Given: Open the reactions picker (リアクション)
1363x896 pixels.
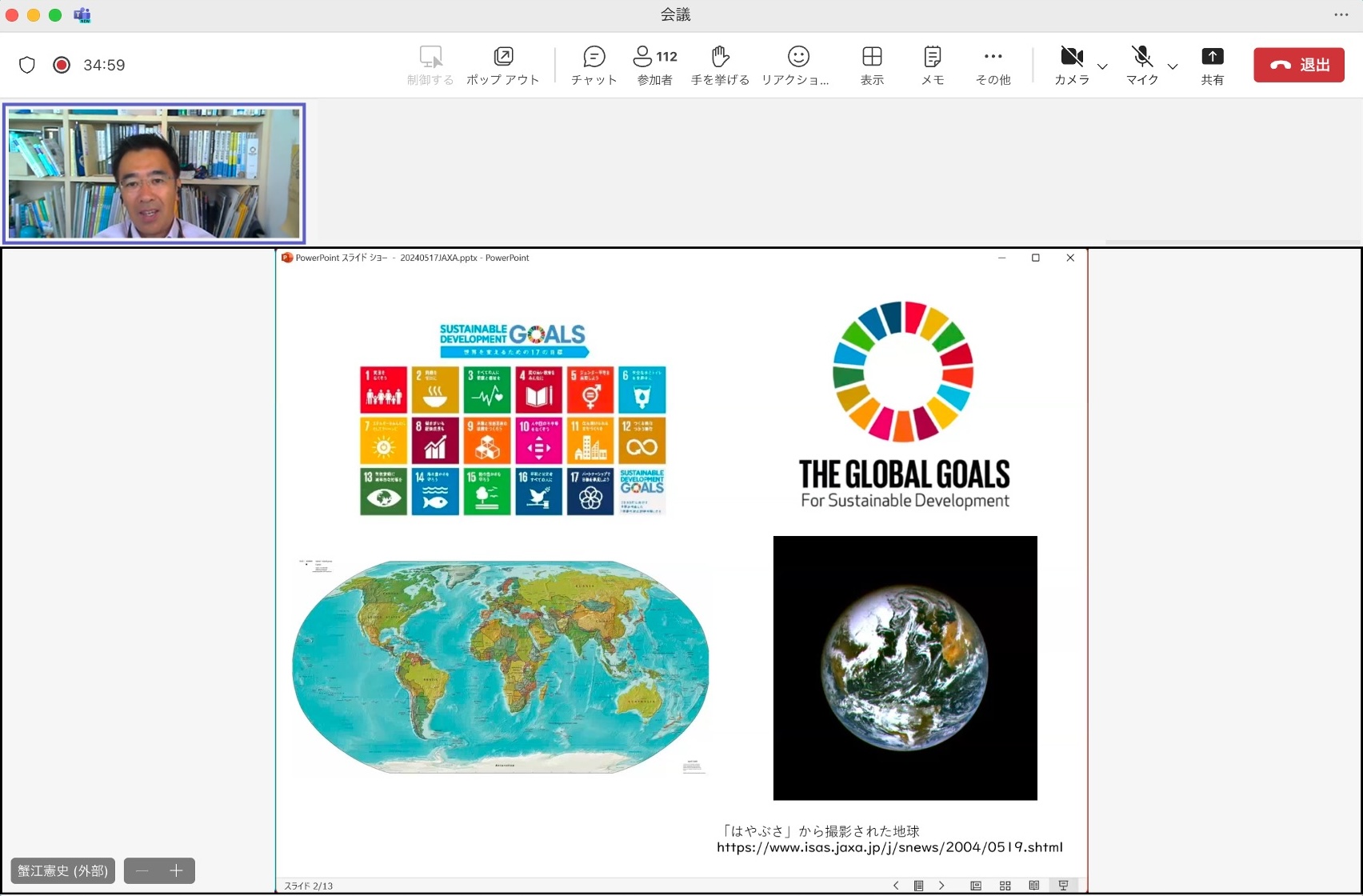Looking at the screenshot, I should click(796, 65).
